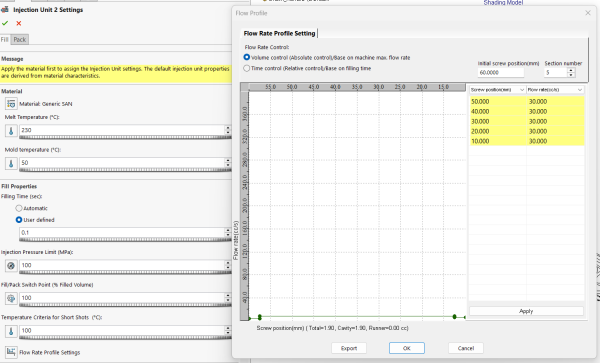Accept settings with the green checkmark icon
This screenshot has width=600, height=363.
point(5,23)
